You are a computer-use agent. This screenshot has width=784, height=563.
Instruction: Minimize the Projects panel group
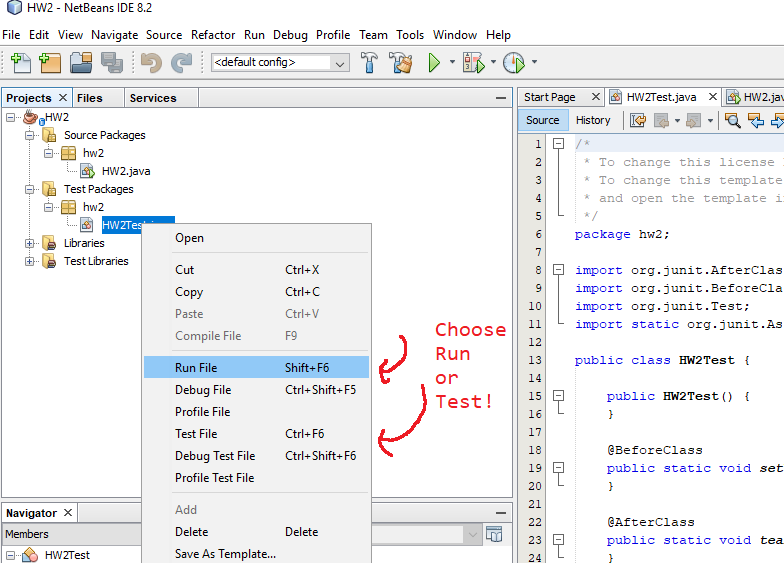500,98
